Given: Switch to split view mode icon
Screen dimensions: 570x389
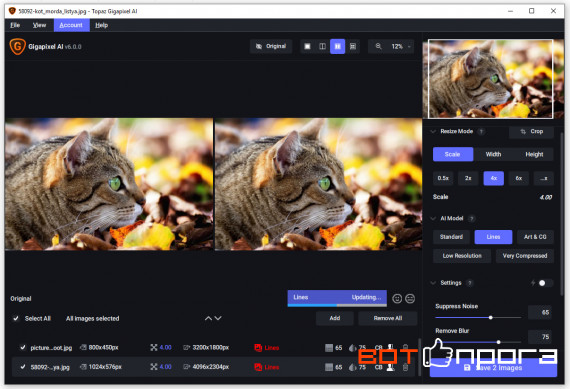Looking at the screenshot, I should tap(322, 47).
